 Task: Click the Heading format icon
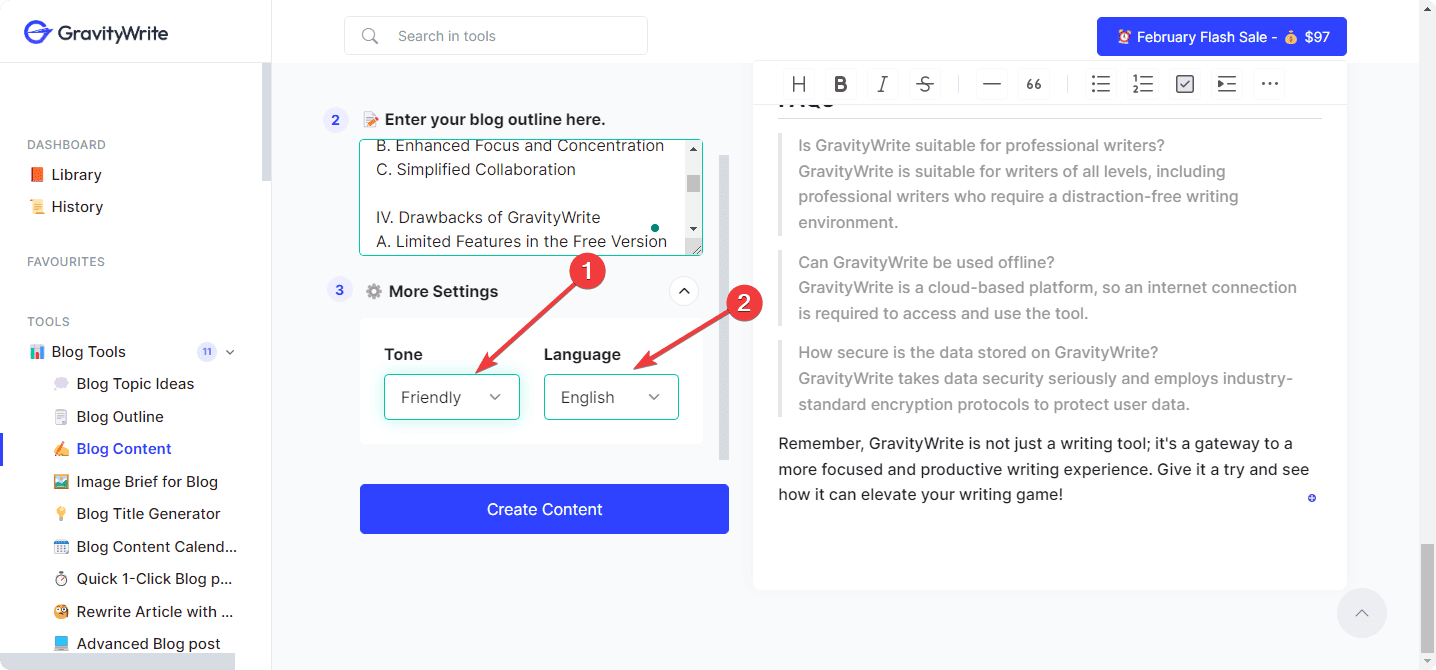(799, 84)
